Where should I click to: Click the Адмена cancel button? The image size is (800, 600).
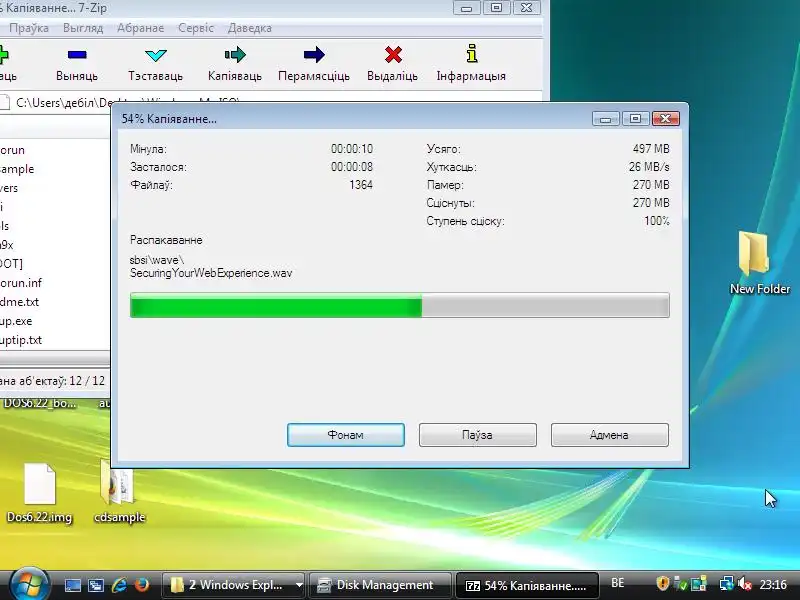(610, 435)
